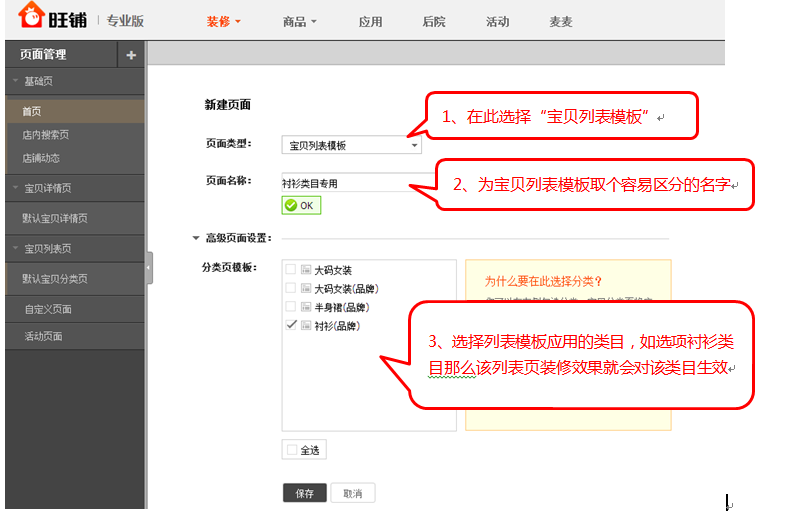Click the 为什么要在此选择分类？ help text
Image resolution: width=792 pixels, height=514 pixels.
[543, 281]
